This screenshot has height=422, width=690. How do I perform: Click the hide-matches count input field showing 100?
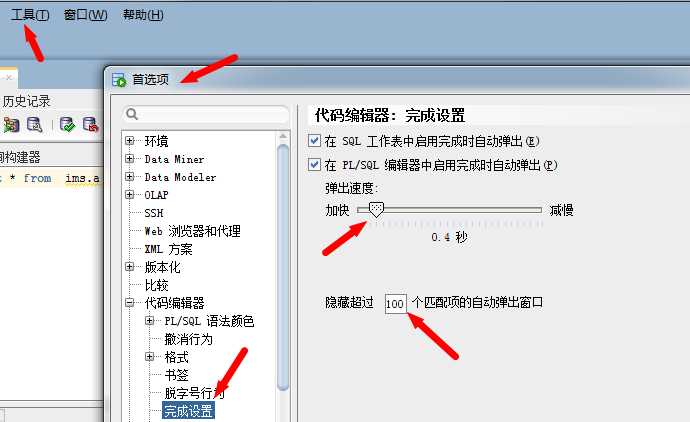[x=395, y=303]
